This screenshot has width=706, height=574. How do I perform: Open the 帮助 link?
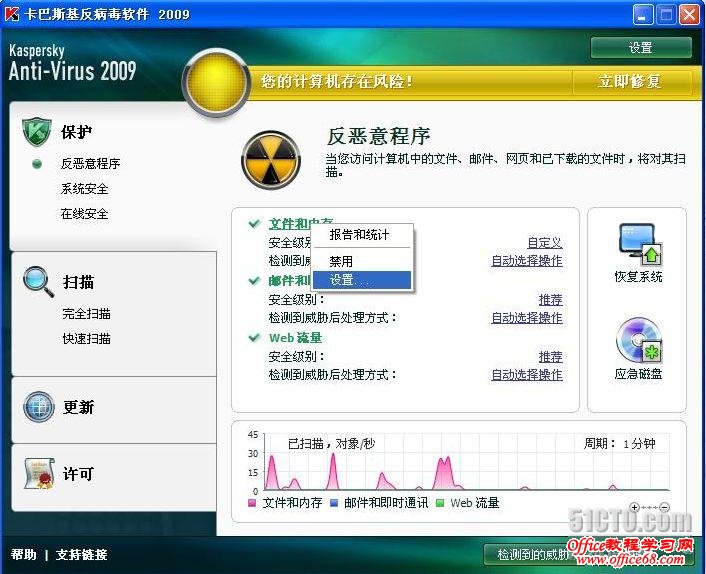pos(23,554)
